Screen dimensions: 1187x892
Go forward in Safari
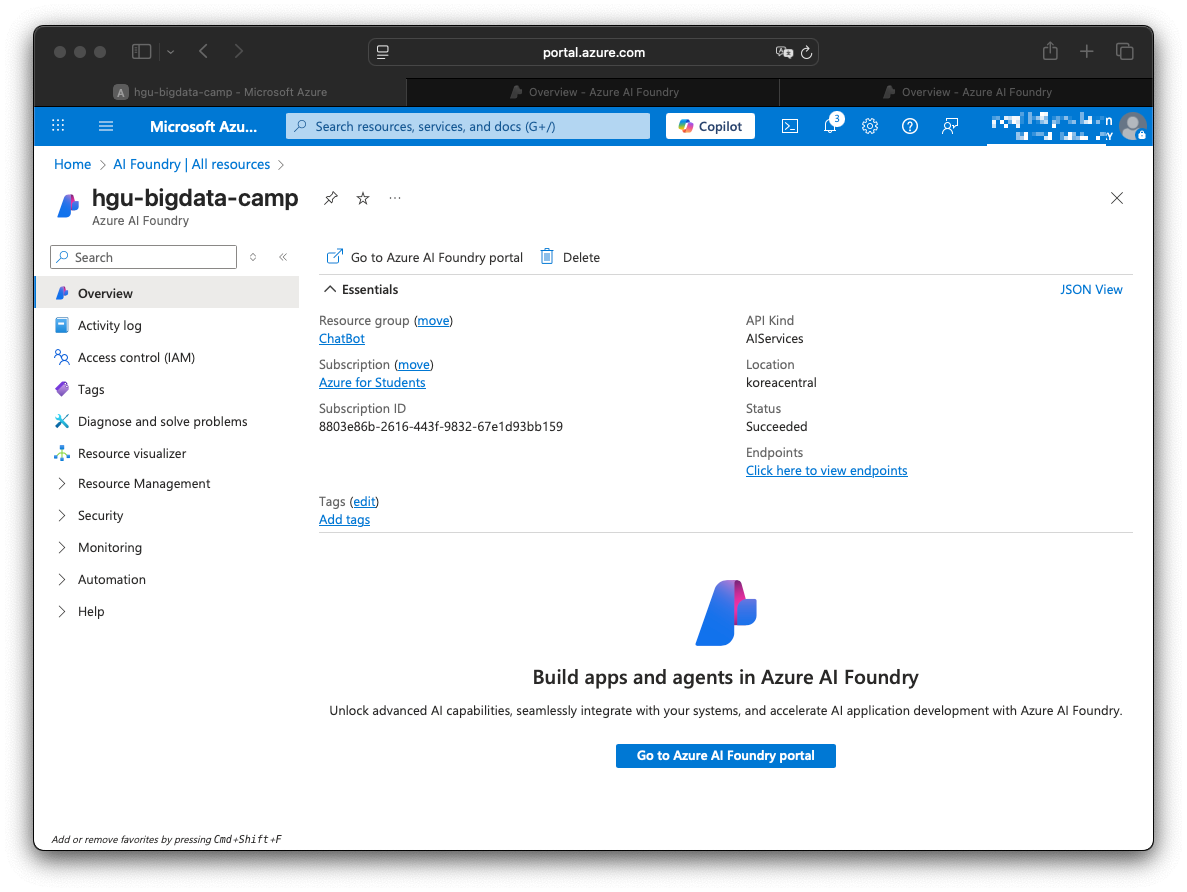point(238,51)
